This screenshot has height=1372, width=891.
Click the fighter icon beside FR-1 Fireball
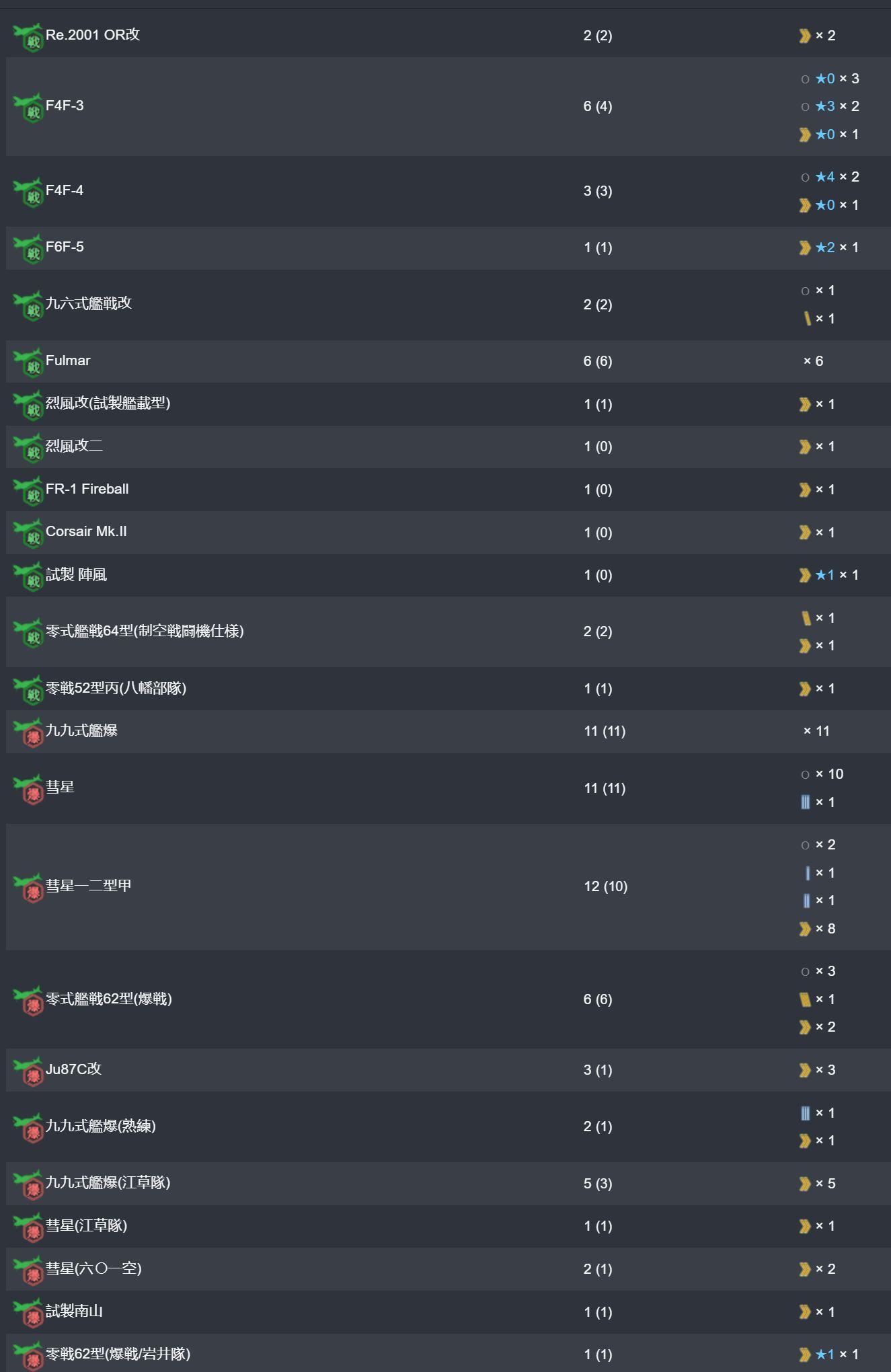coord(28,491)
